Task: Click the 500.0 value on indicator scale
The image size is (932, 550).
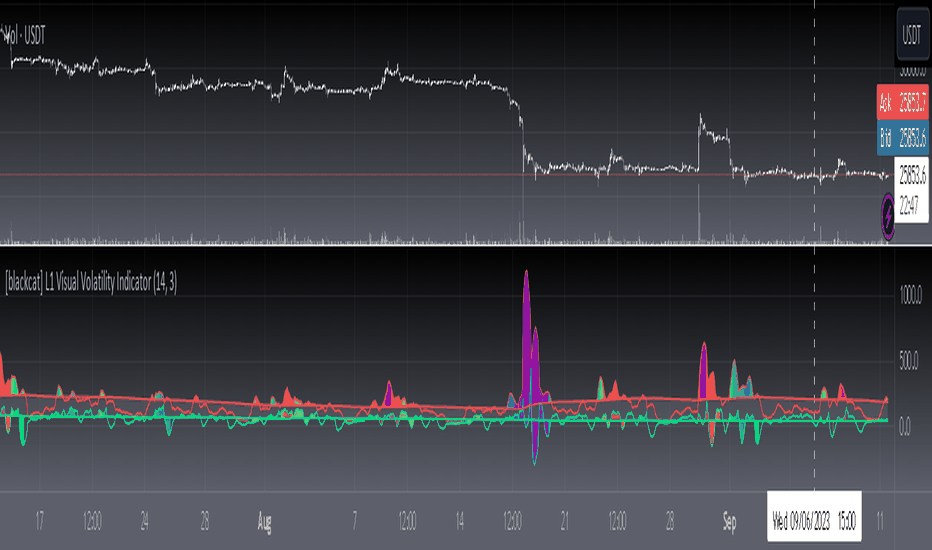Action: point(909,360)
